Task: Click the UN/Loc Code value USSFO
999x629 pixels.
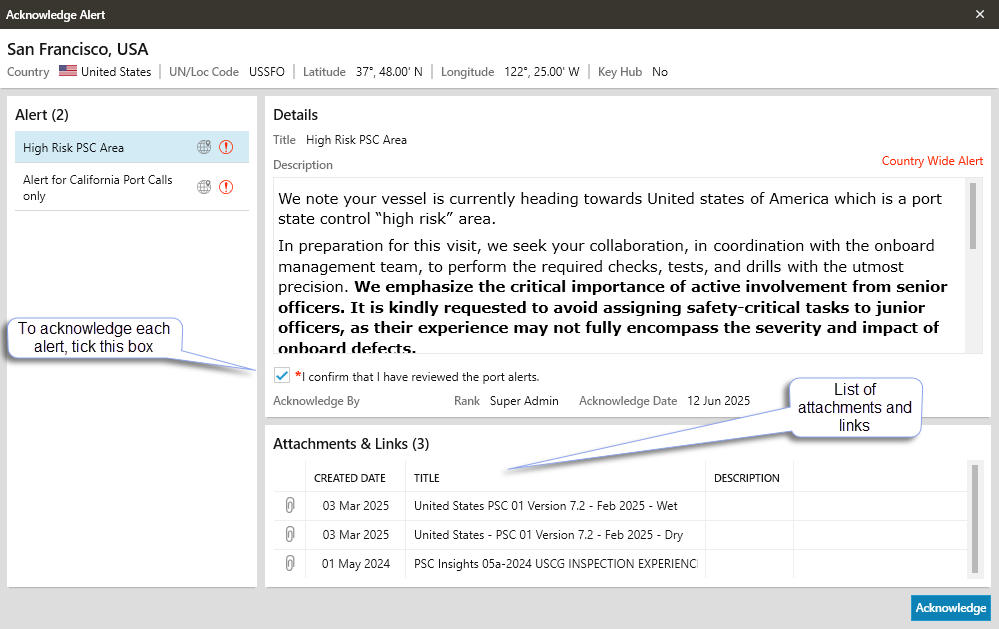Action: [267, 71]
